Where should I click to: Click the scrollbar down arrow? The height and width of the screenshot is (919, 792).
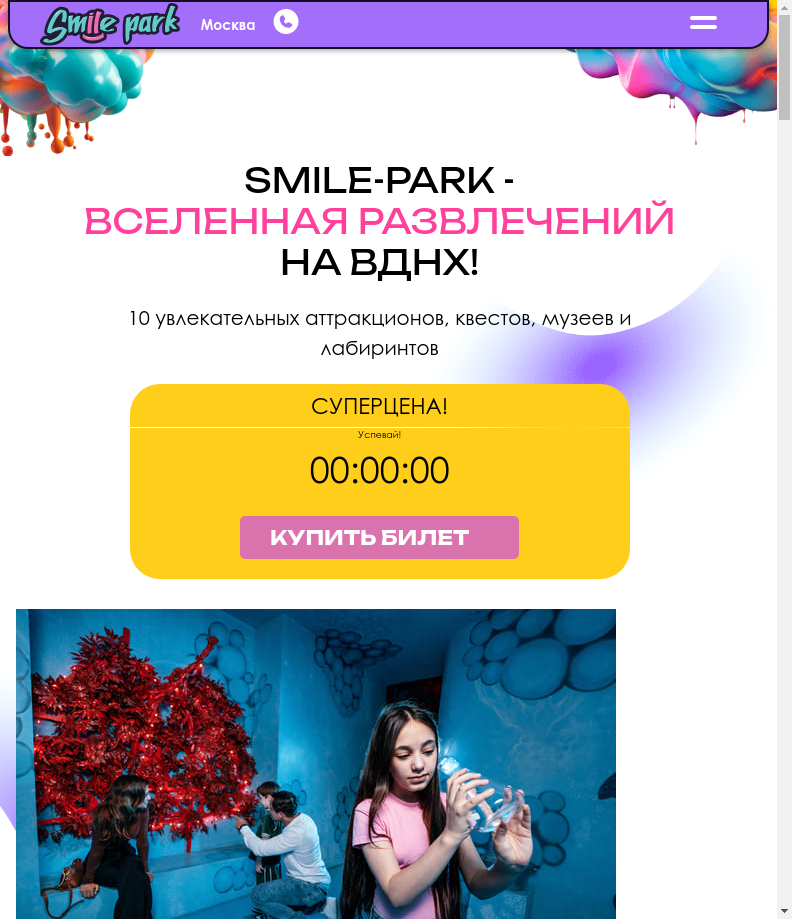784,911
